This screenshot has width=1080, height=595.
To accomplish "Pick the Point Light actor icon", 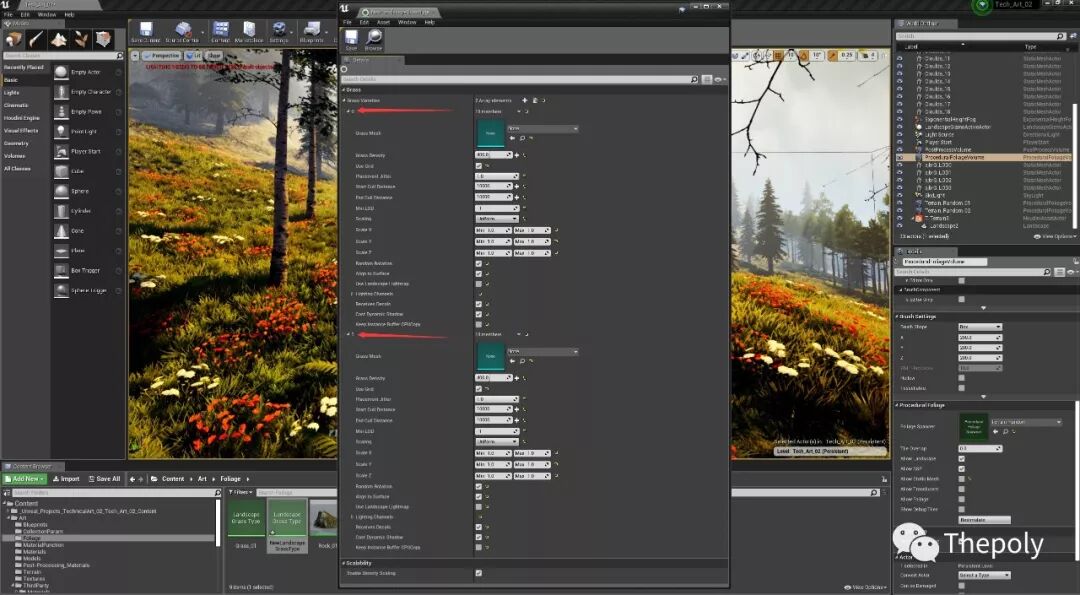I will [x=61, y=132].
